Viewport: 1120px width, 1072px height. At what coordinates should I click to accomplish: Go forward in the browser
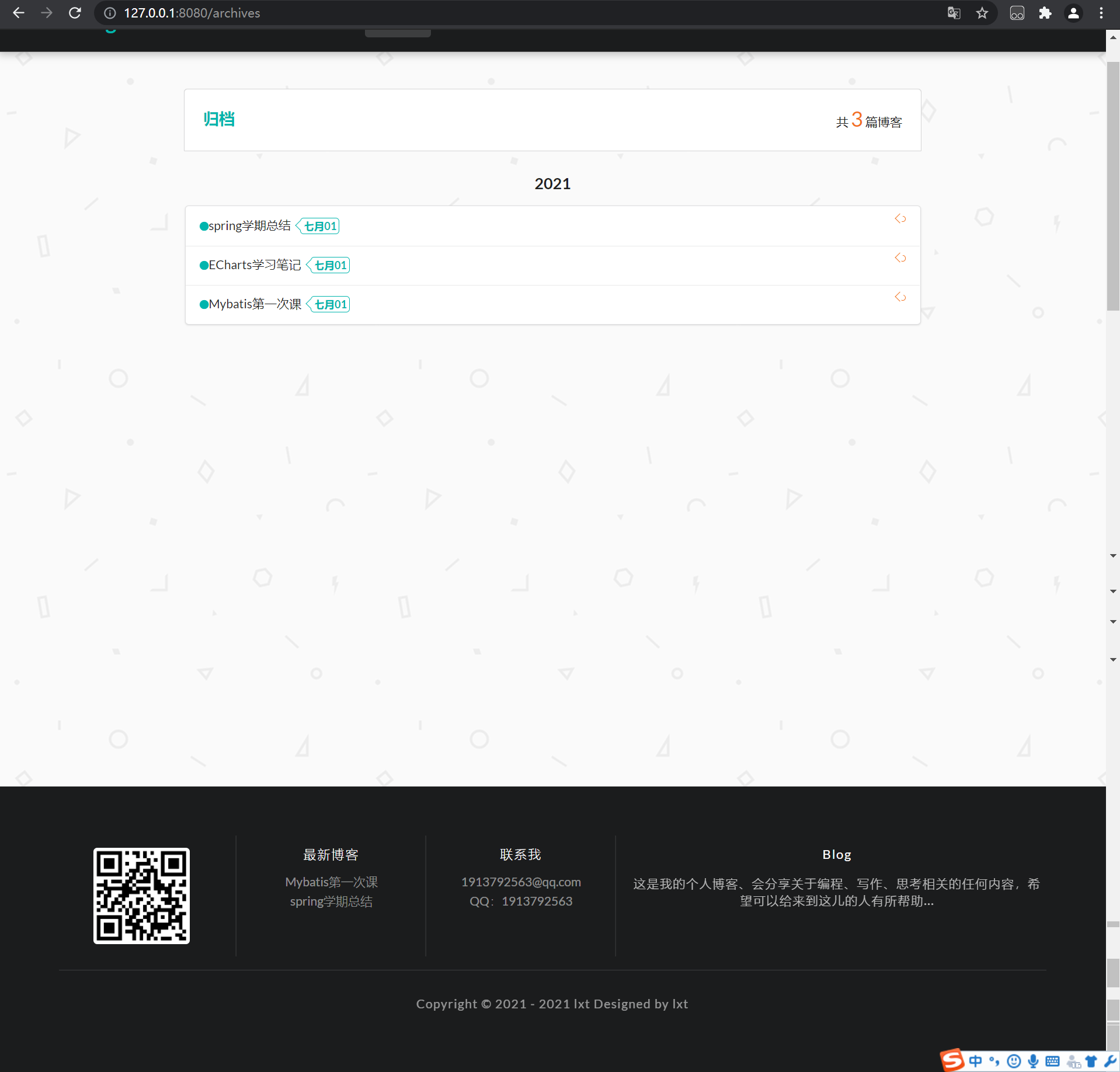click(x=47, y=13)
